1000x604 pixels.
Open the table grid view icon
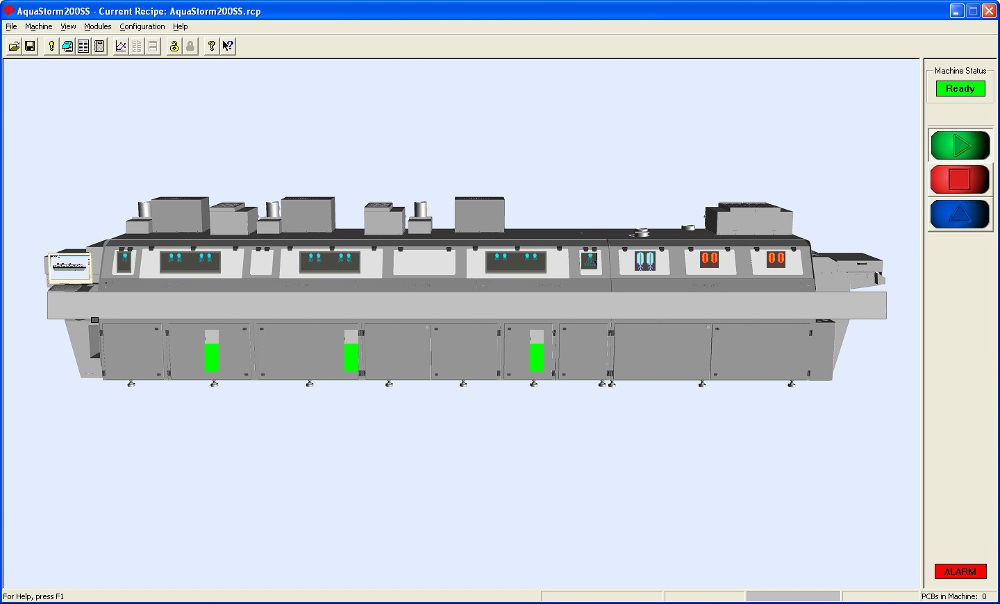pyautogui.click(x=84, y=46)
